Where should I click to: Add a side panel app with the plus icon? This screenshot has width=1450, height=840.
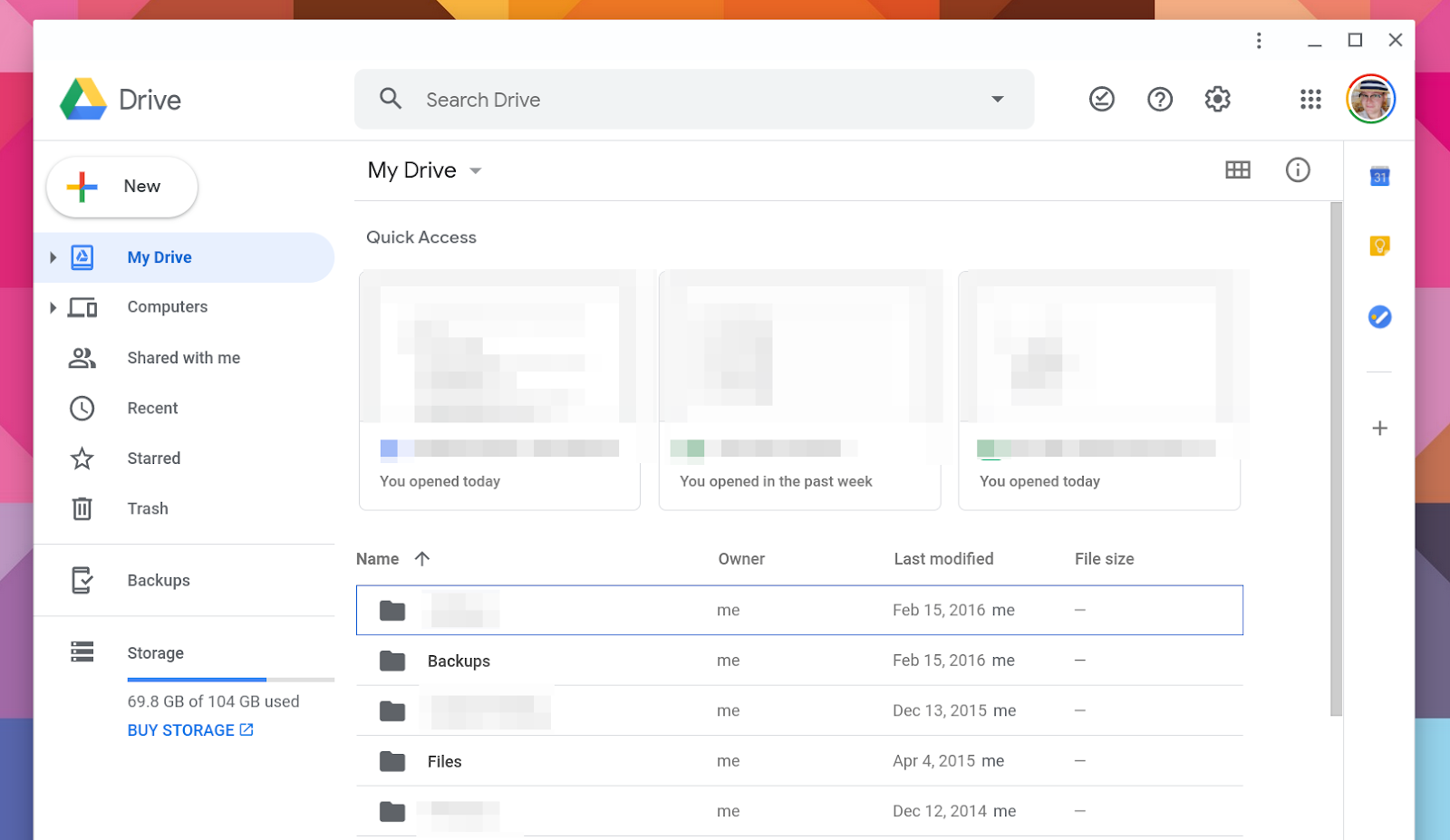pyautogui.click(x=1378, y=428)
